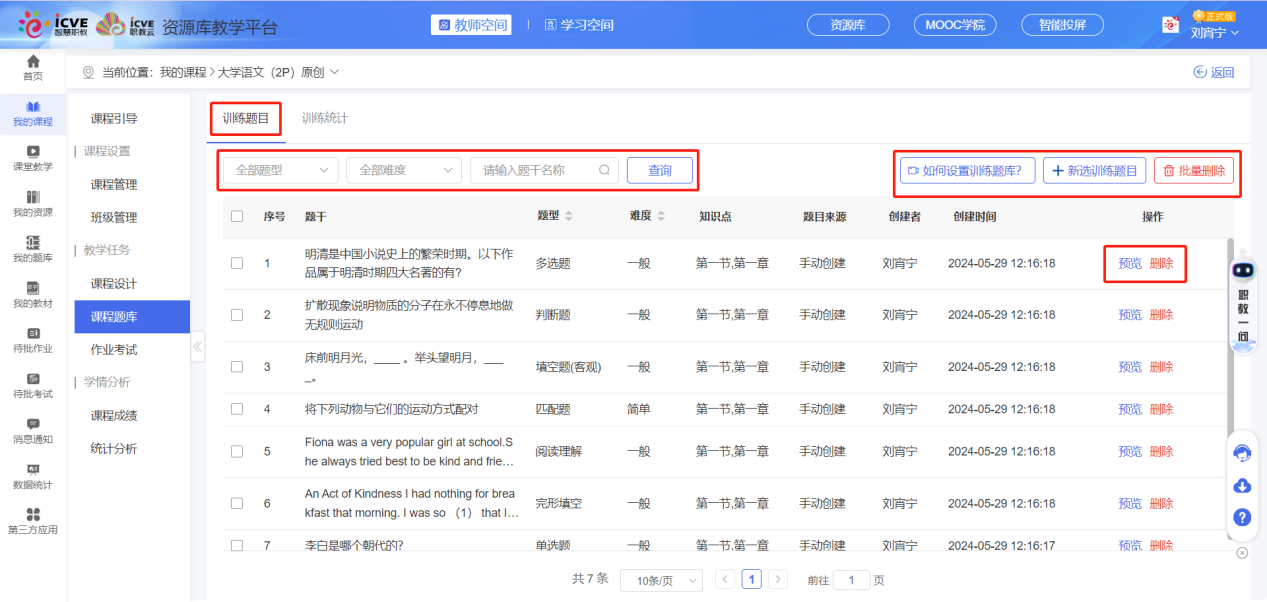Click the 新选训练题目 button
Screen dimensions: 1267x602
[x=1094, y=171]
